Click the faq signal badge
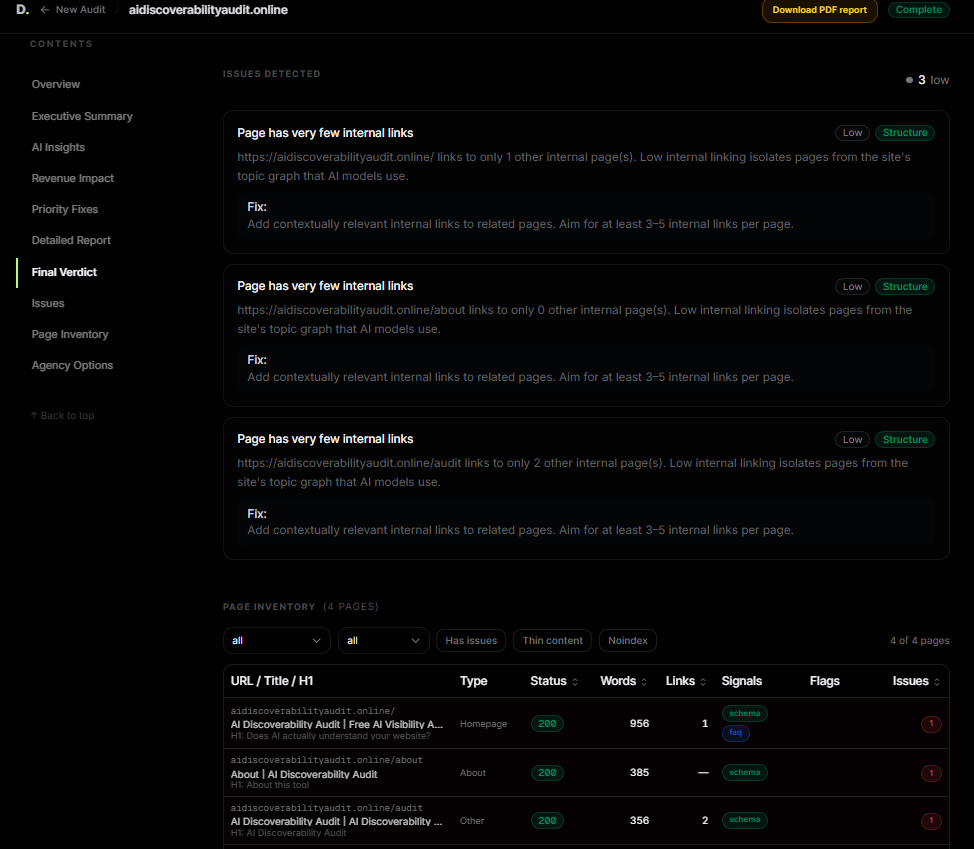 tap(735, 733)
